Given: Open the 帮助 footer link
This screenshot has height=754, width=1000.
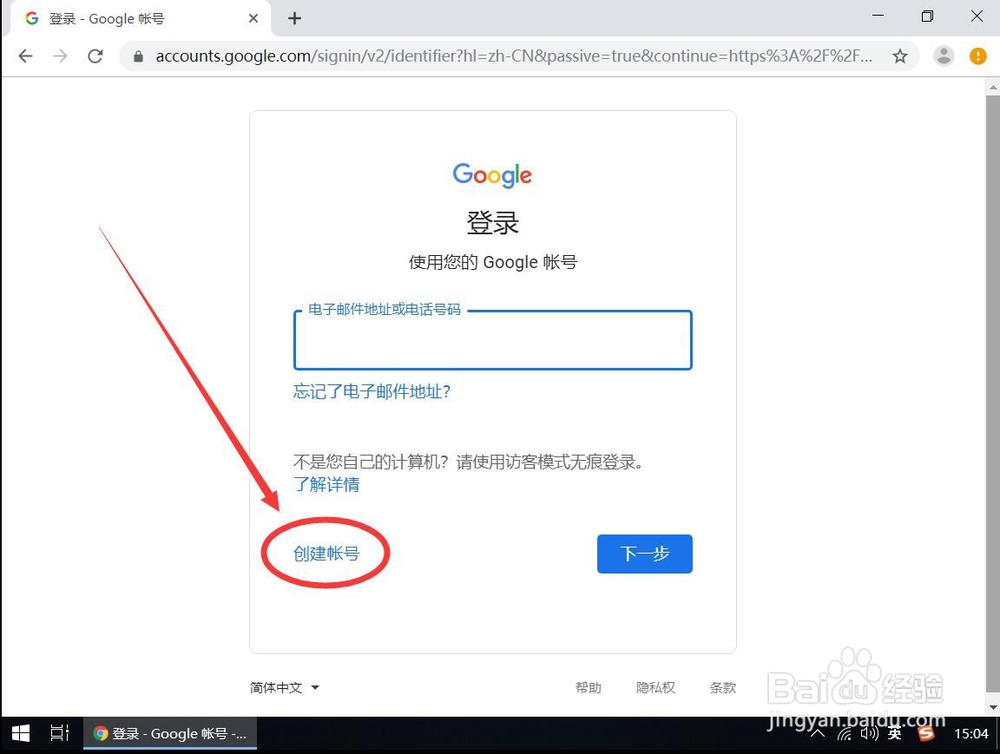Looking at the screenshot, I should point(588,688).
